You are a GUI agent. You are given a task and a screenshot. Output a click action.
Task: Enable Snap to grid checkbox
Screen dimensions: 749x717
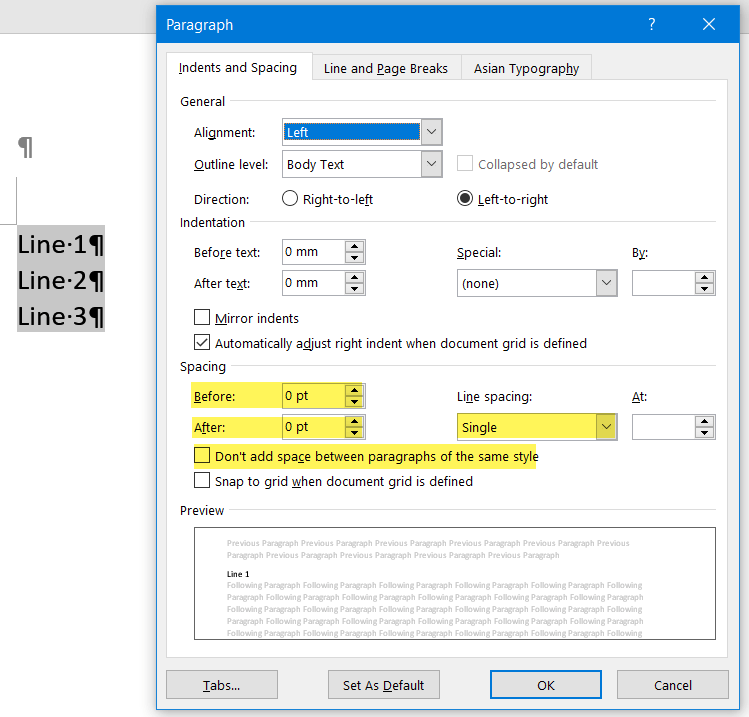coord(202,480)
